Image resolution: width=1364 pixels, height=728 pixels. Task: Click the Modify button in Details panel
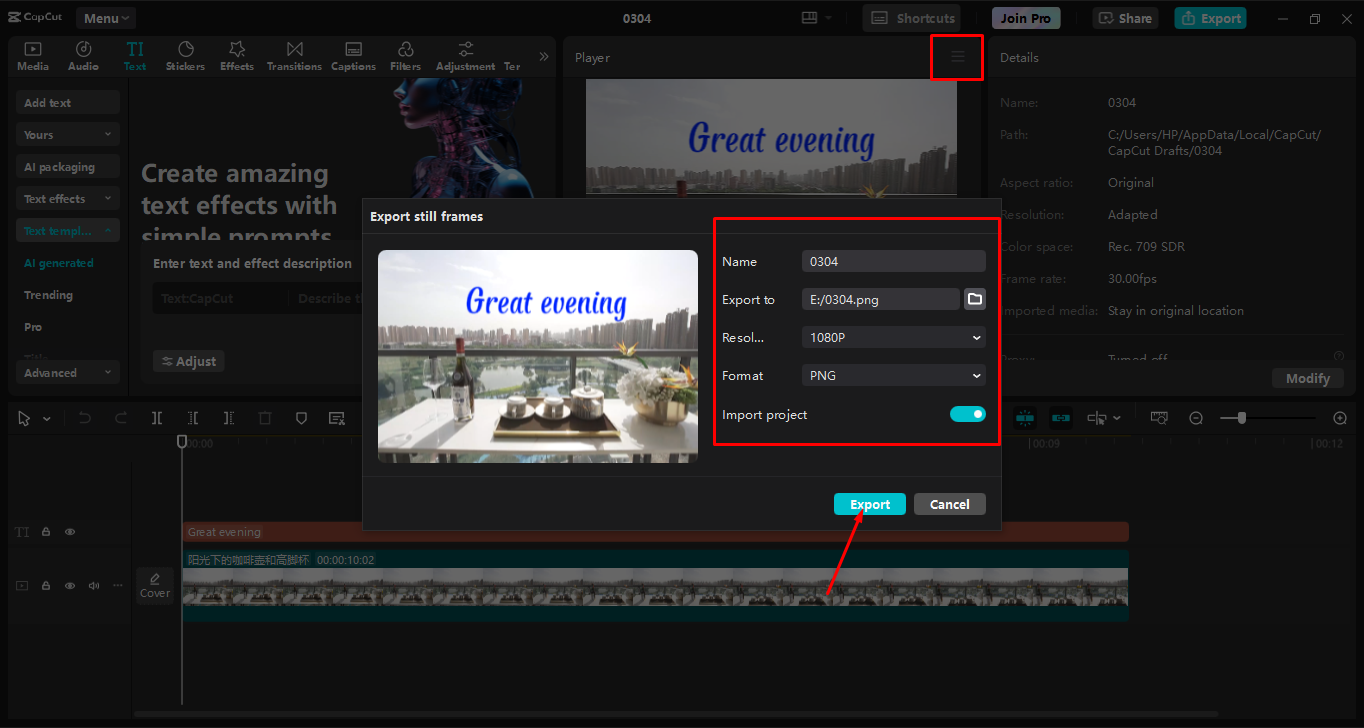[1307, 378]
